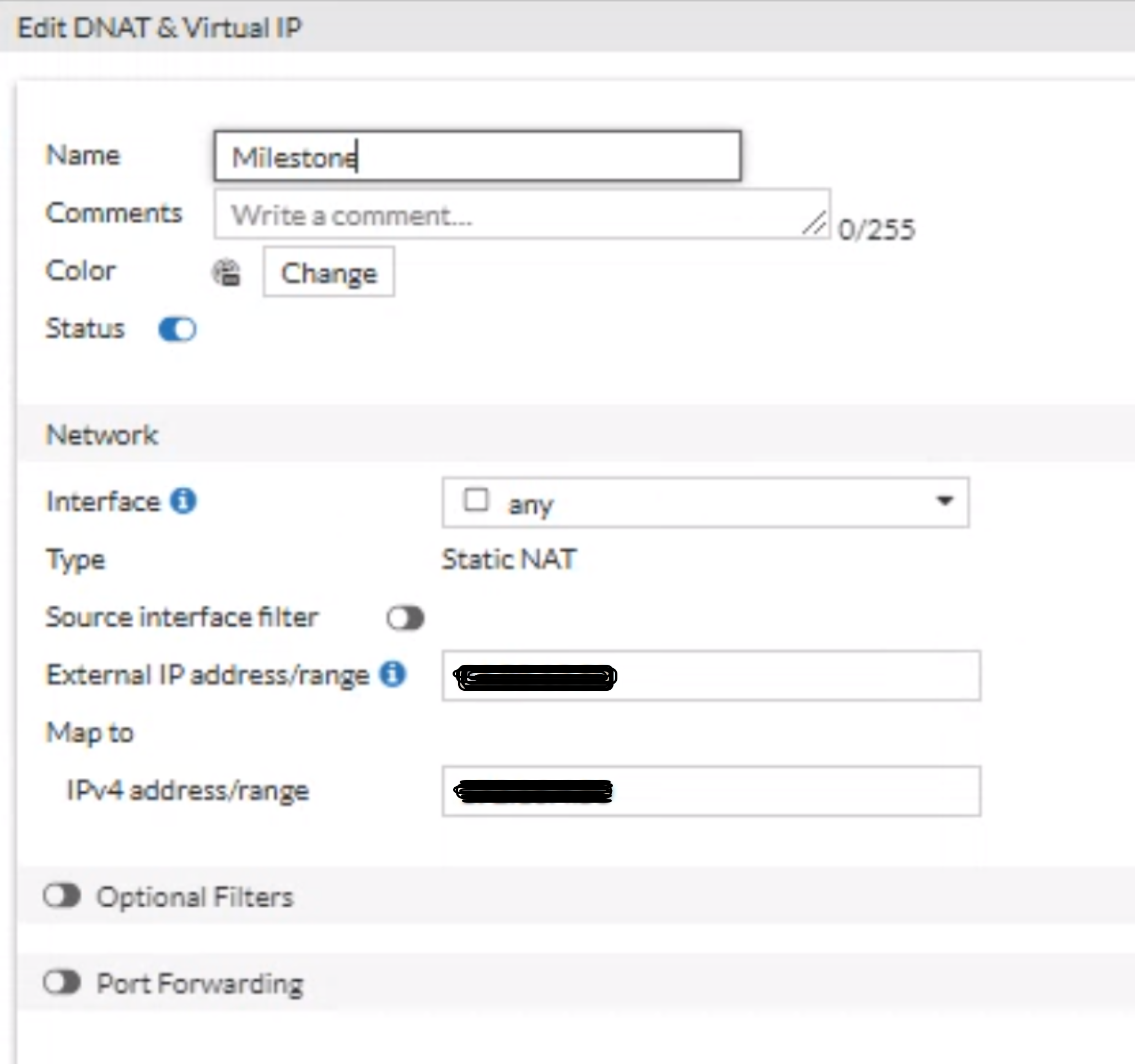The image size is (1135, 1064).
Task: Click the color palette icon
Action: [x=227, y=272]
